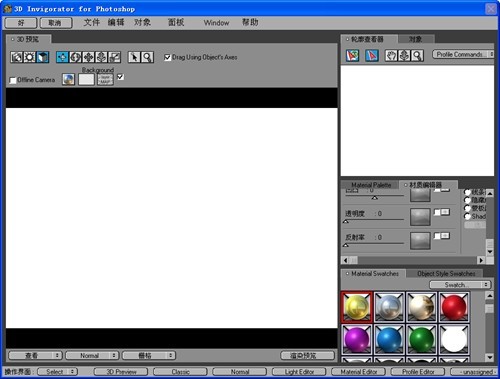Open the Window menu
The image size is (500, 379).
pos(216,23)
